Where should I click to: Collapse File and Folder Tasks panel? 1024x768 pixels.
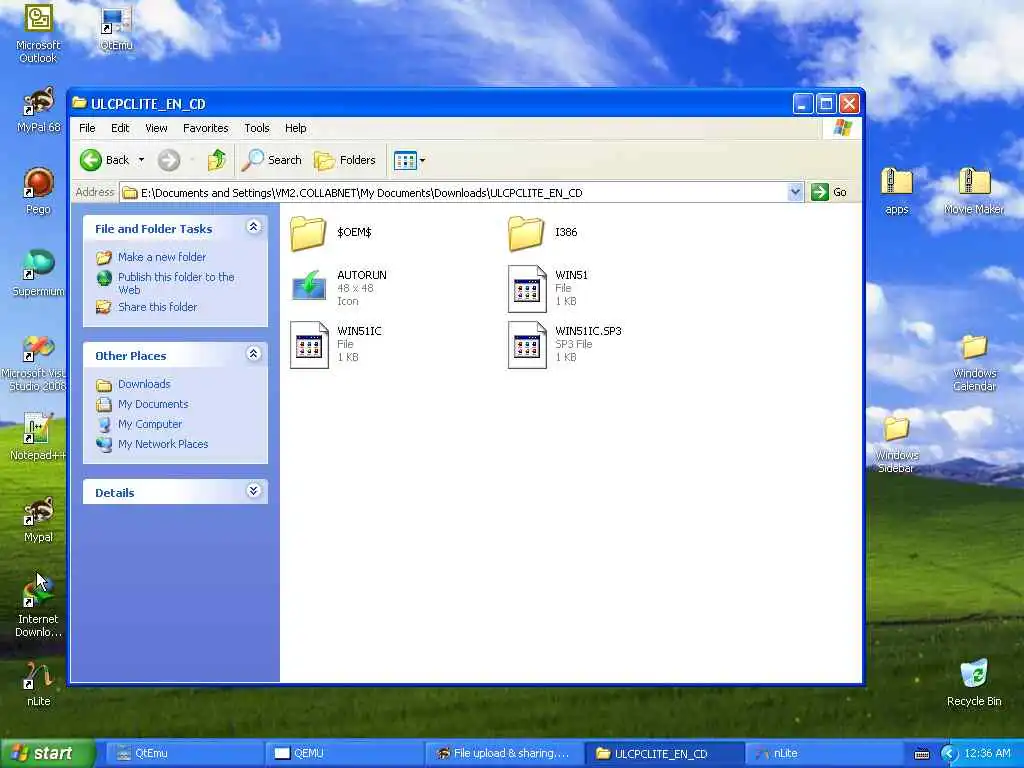tap(253, 227)
